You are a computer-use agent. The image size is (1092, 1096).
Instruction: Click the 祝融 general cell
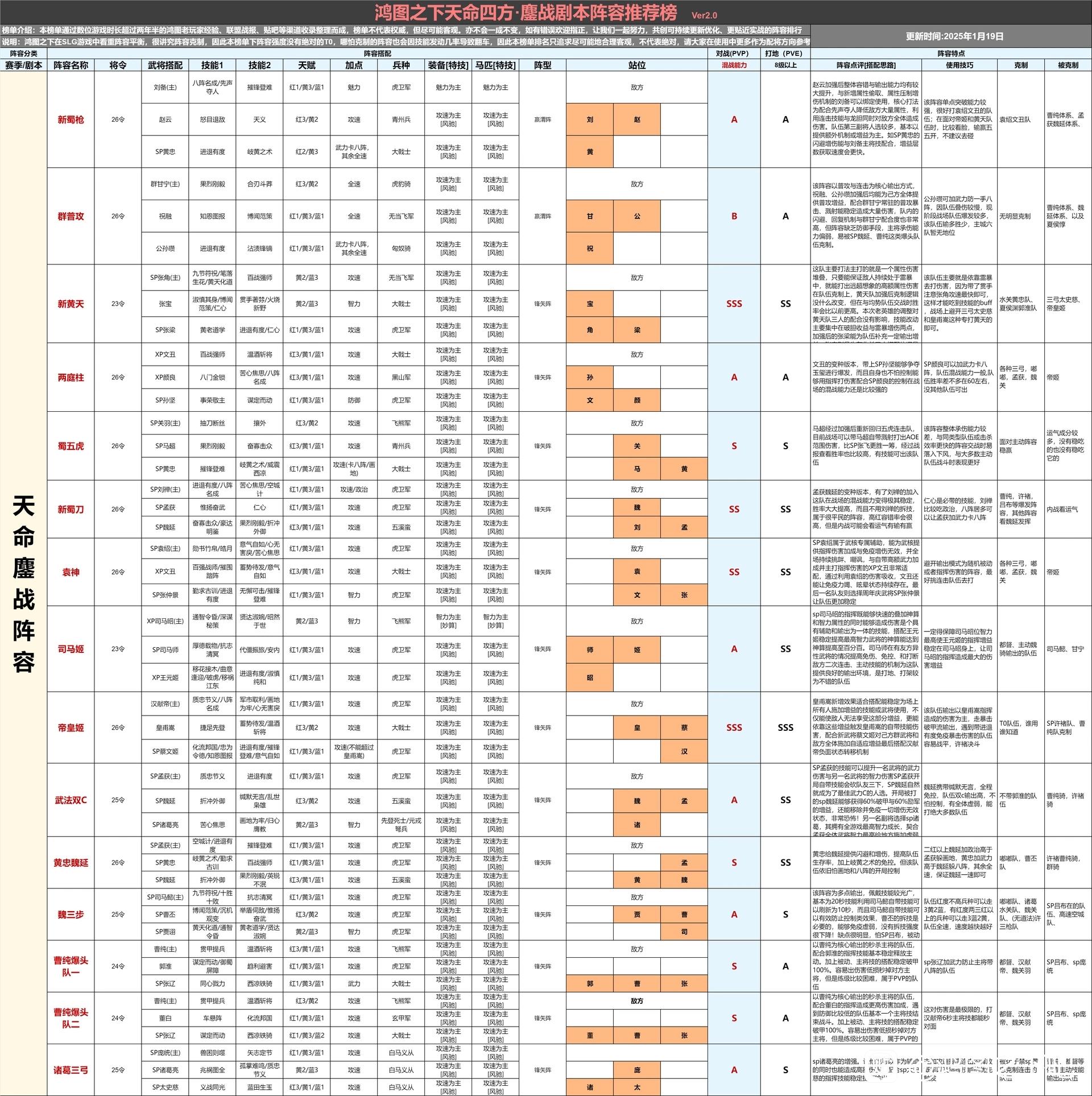[165, 216]
